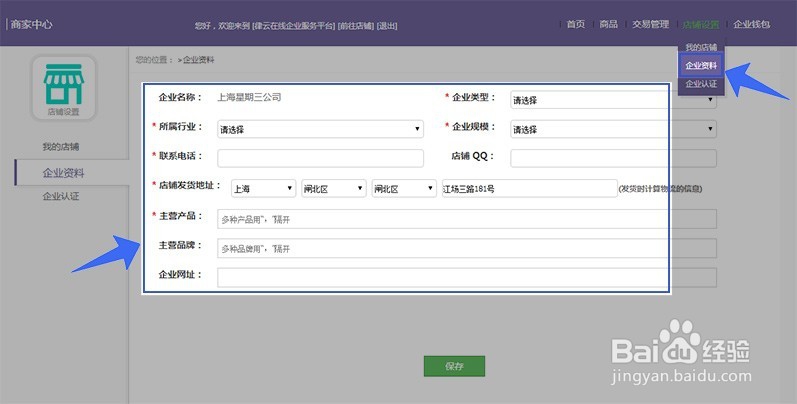This screenshot has width=797, height=404.
Task: Open the 所属行业 dropdown
Action: point(320,129)
